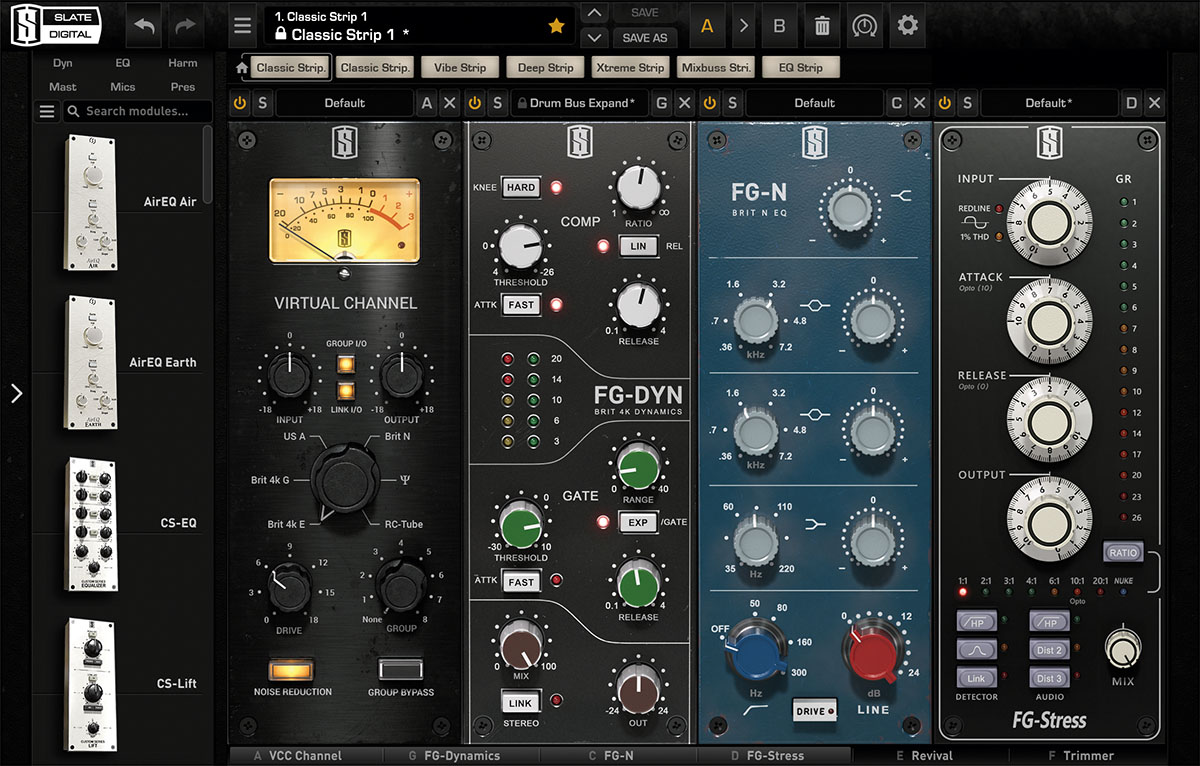Screen dimensions: 1200x766
Task: Toggle power for FG-N module C
Action: 710,103
